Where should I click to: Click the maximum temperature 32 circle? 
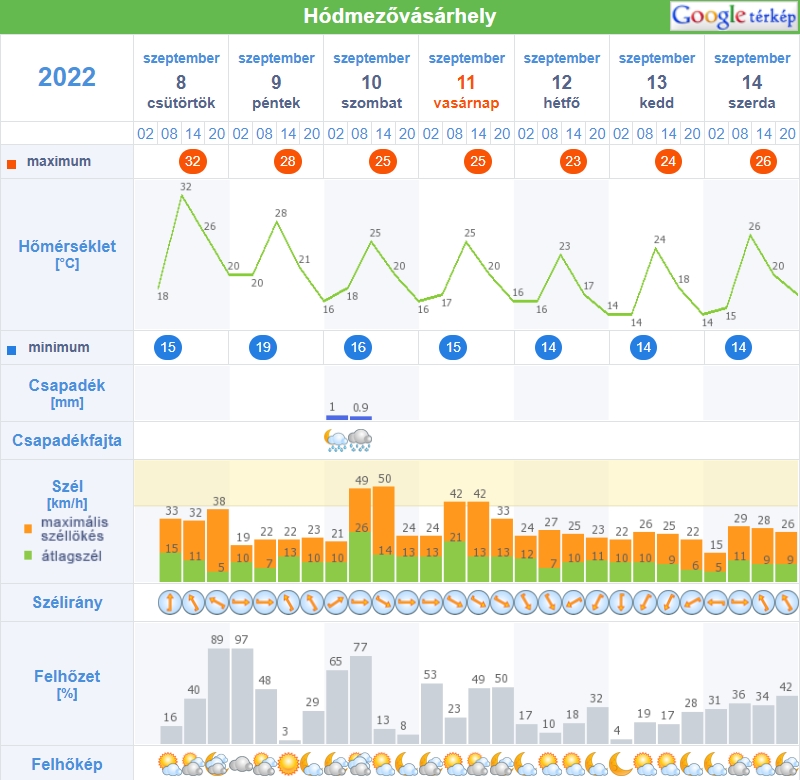[x=193, y=162]
